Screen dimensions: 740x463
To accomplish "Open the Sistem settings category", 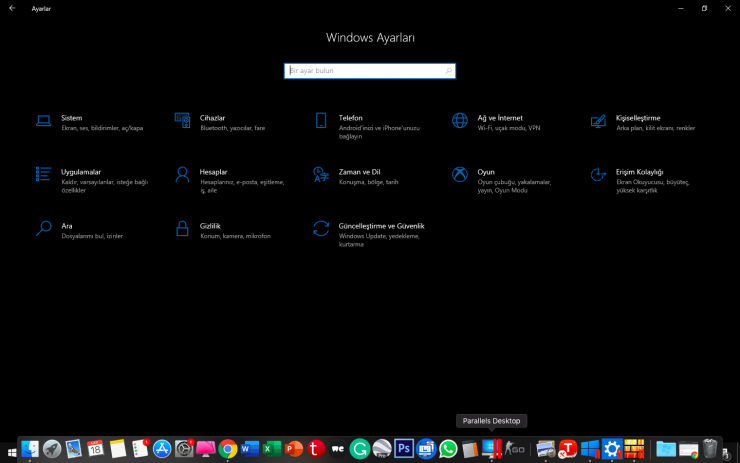I will pos(90,122).
